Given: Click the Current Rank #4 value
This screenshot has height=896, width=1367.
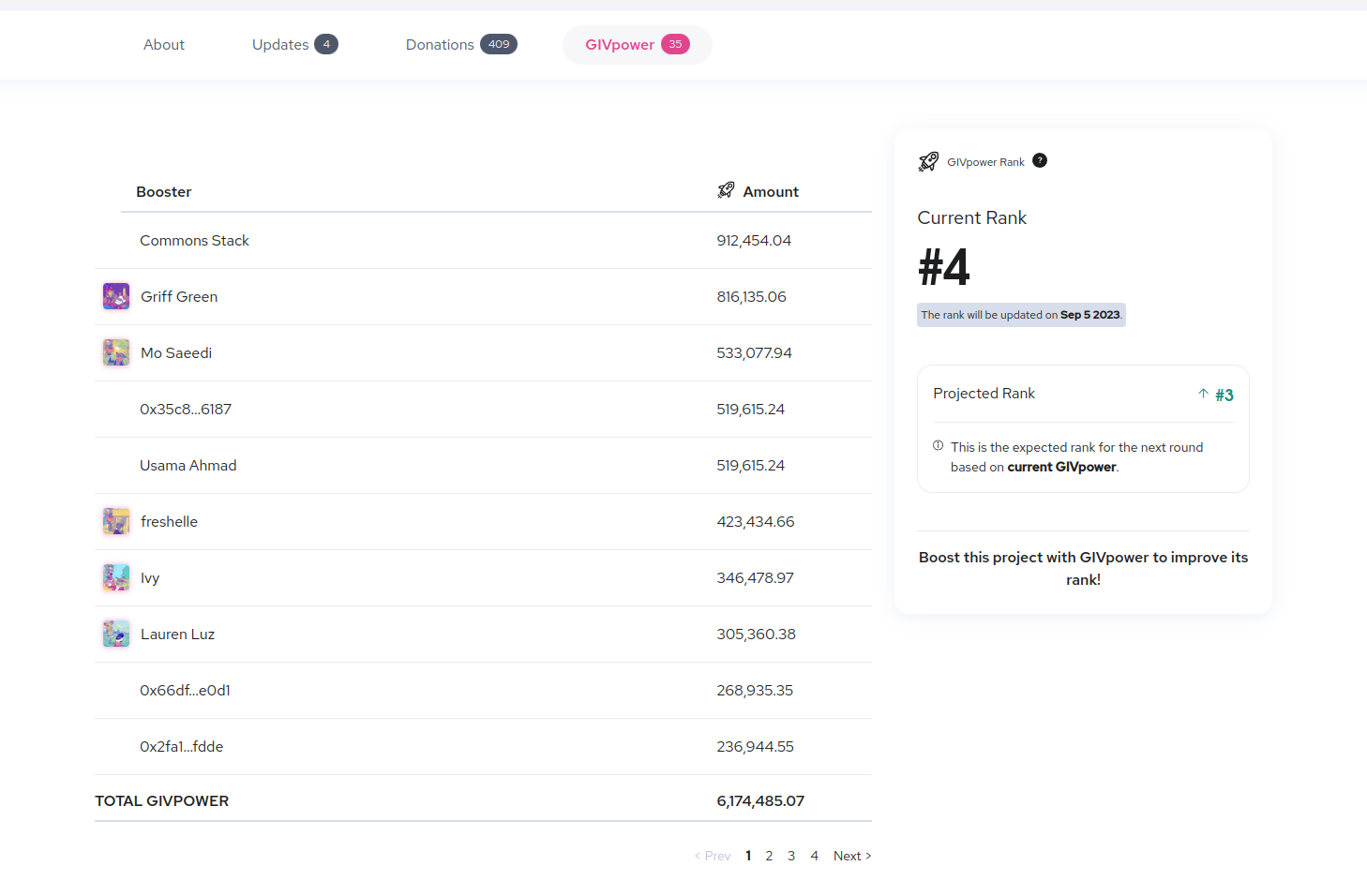Looking at the screenshot, I should [944, 267].
